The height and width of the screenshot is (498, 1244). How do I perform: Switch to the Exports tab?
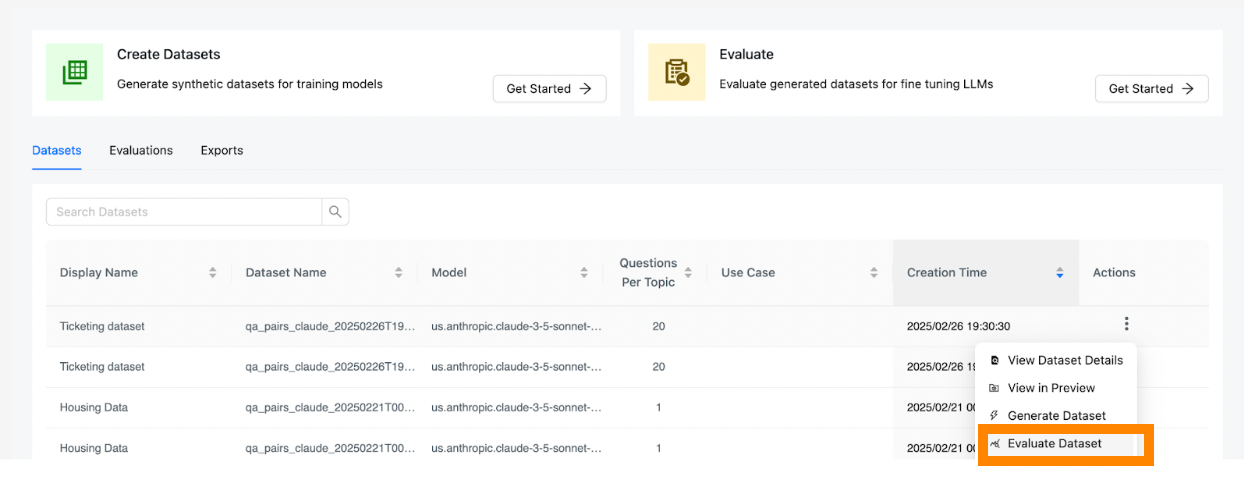click(222, 150)
